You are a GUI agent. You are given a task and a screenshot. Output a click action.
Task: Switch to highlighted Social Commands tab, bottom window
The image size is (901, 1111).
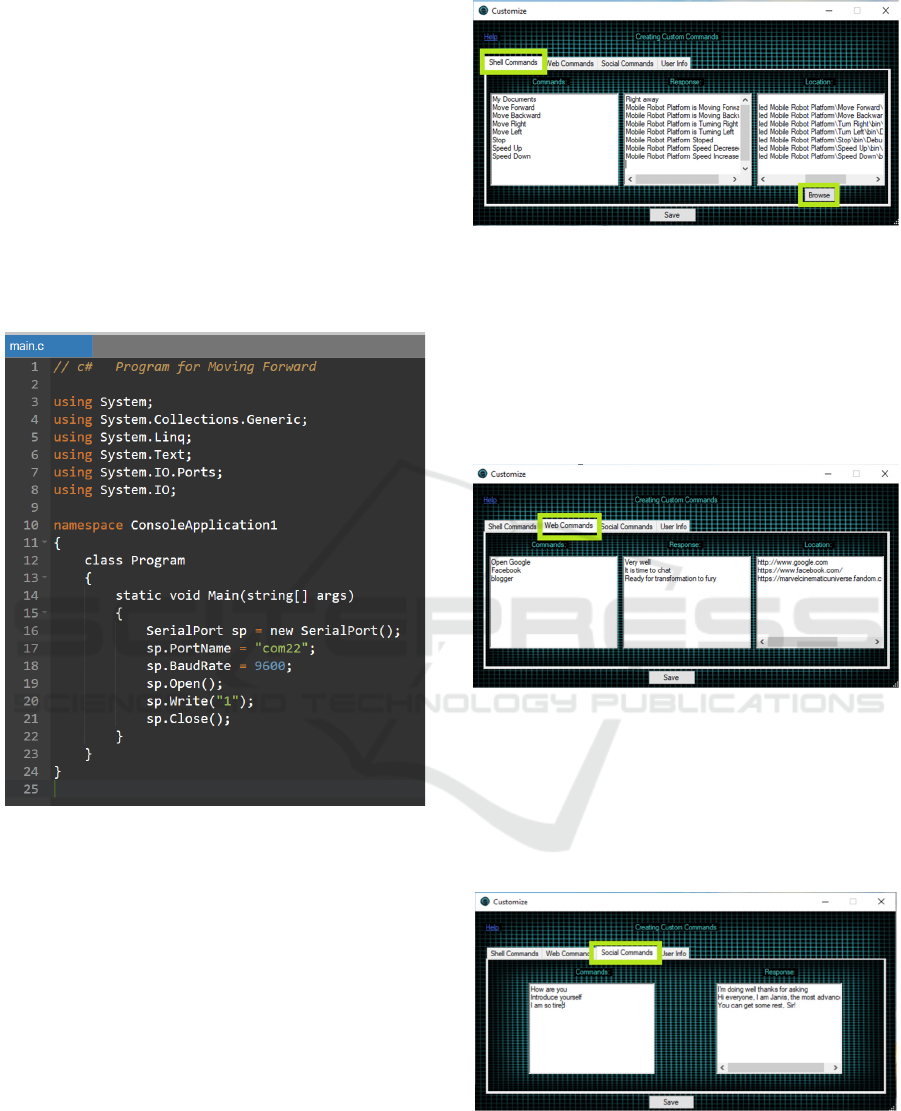coord(626,953)
